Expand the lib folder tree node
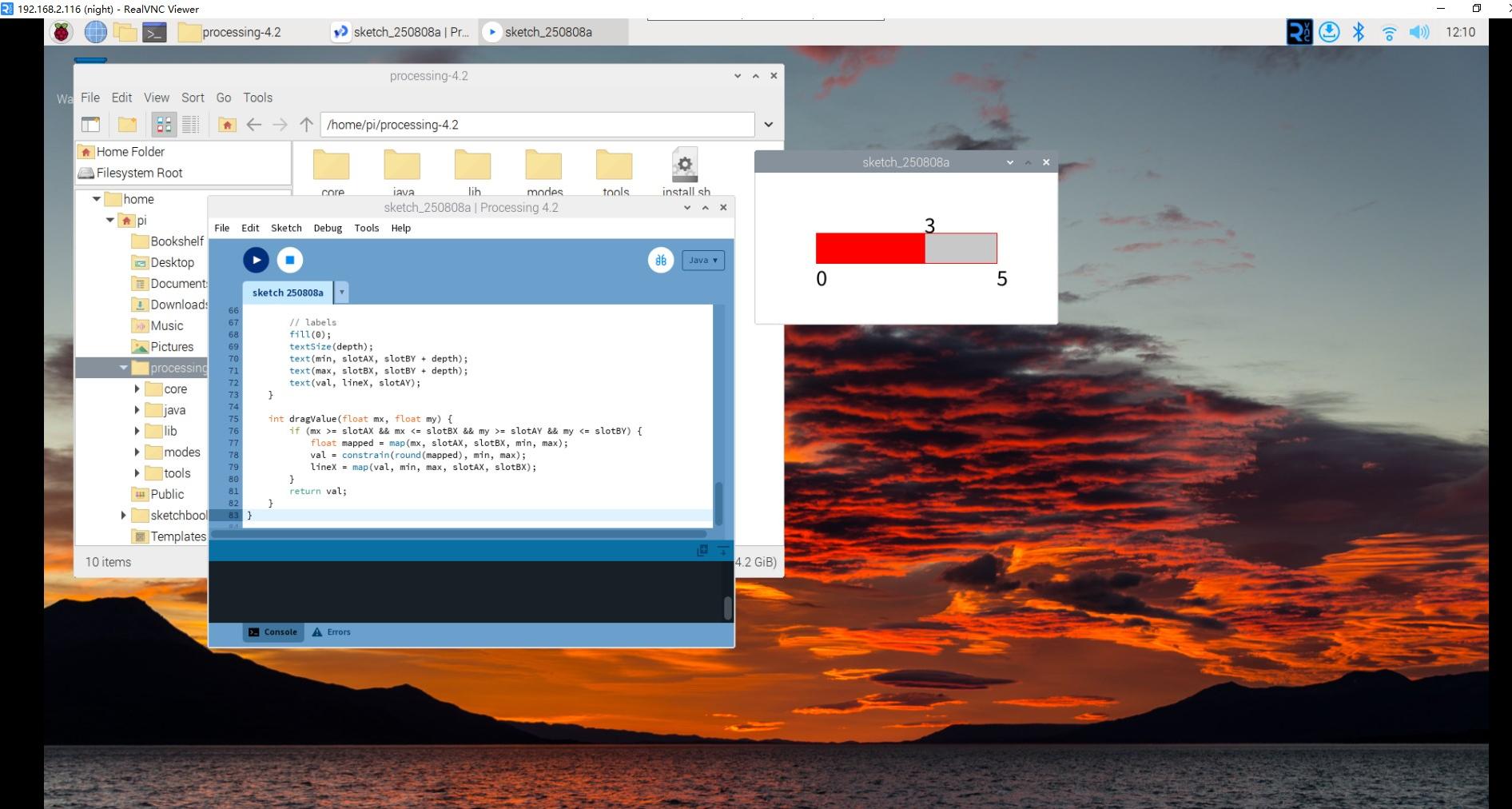1512x809 pixels. point(137,431)
